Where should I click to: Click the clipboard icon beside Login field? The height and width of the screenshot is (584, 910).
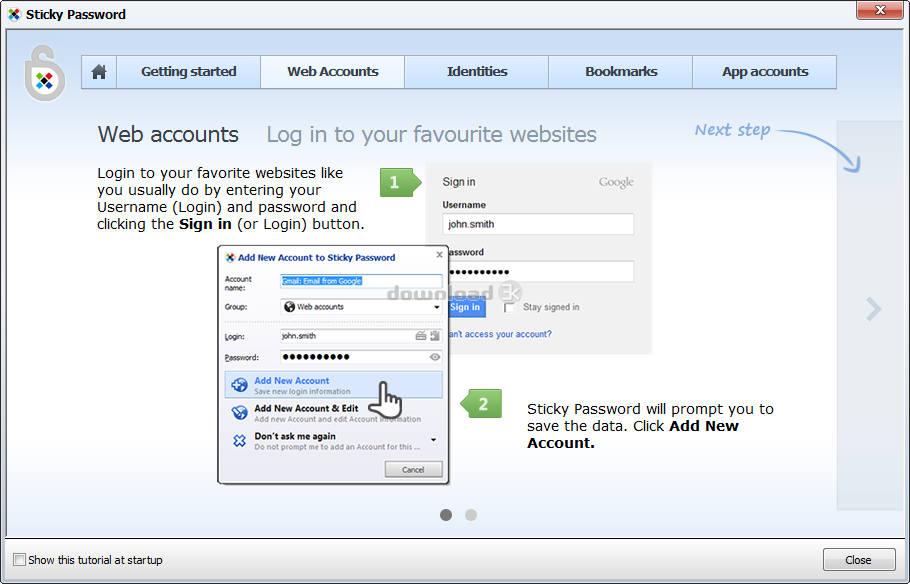[435, 336]
